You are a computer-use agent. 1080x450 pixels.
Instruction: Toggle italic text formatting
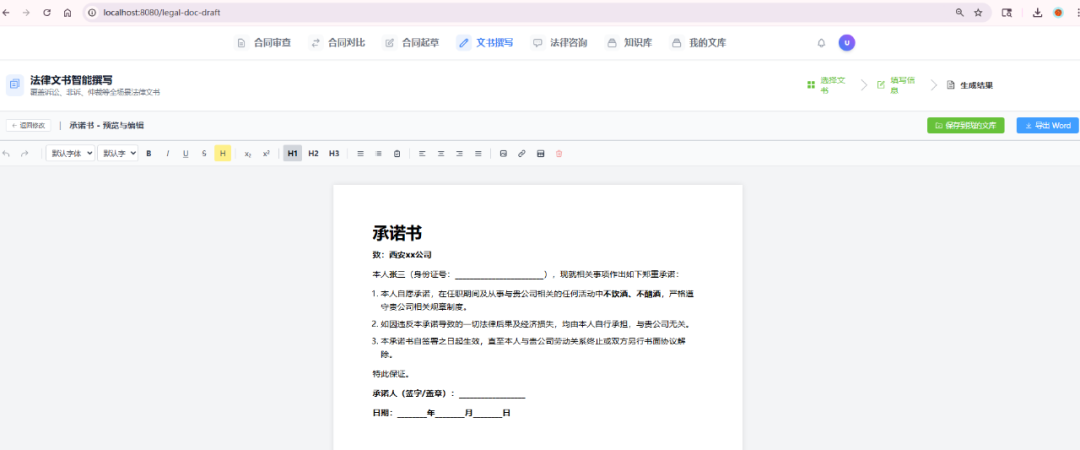point(167,153)
